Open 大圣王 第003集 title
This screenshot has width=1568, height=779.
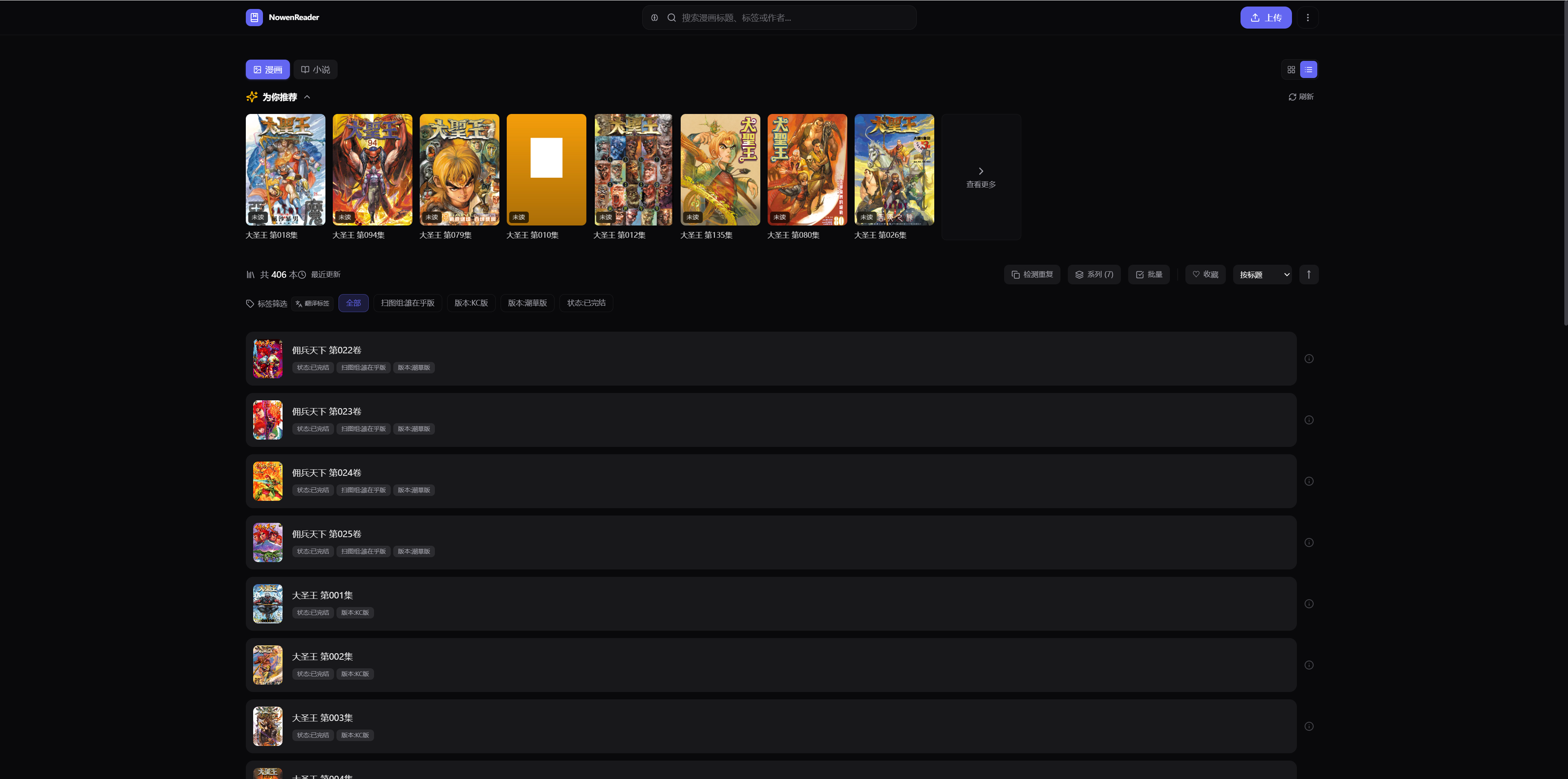click(322, 718)
